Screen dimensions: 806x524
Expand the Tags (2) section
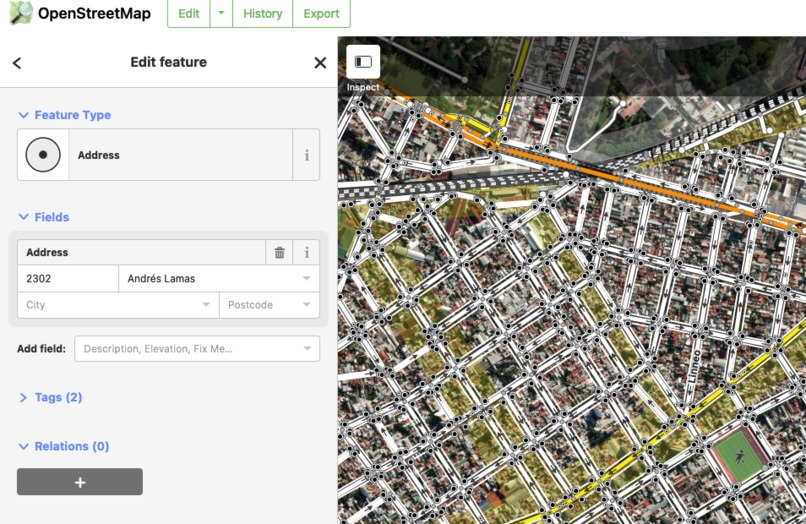click(50, 397)
